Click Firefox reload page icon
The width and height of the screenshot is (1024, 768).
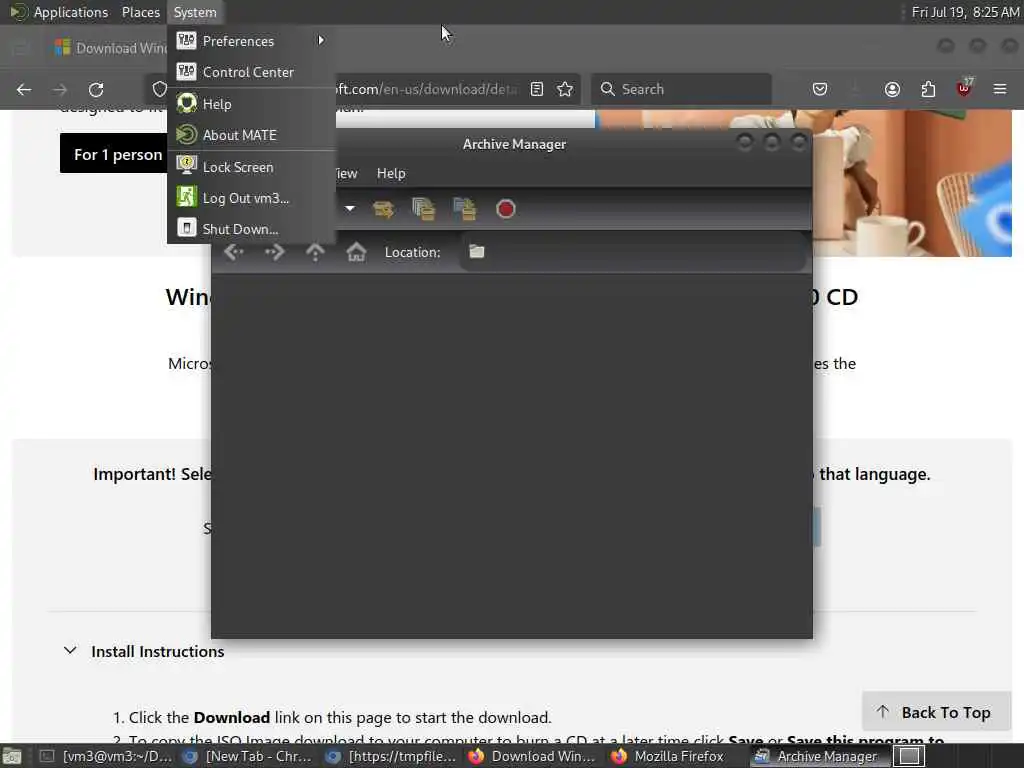[96, 89]
